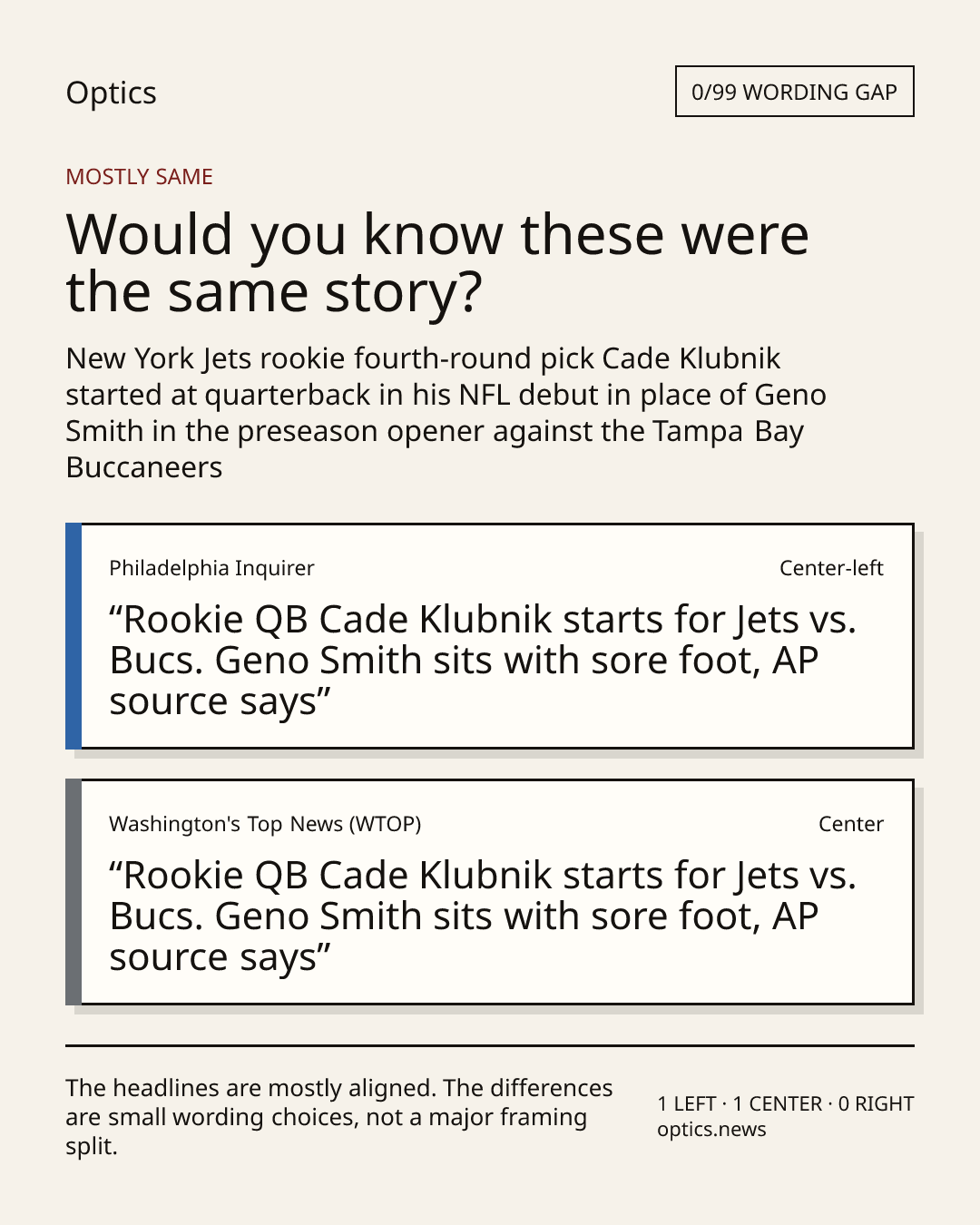This screenshot has width=980, height=1225.
Task: Click the word 'Buccaneers' in the summary
Action: pyautogui.click(x=144, y=467)
